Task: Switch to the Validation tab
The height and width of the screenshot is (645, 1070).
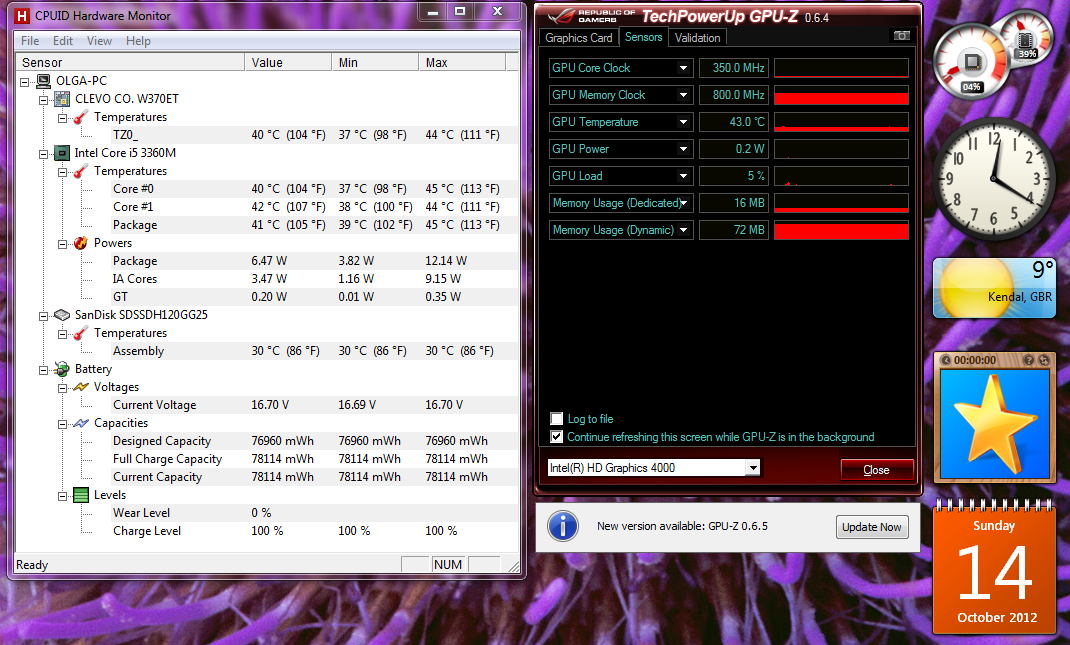Action: pyautogui.click(x=697, y=38)
